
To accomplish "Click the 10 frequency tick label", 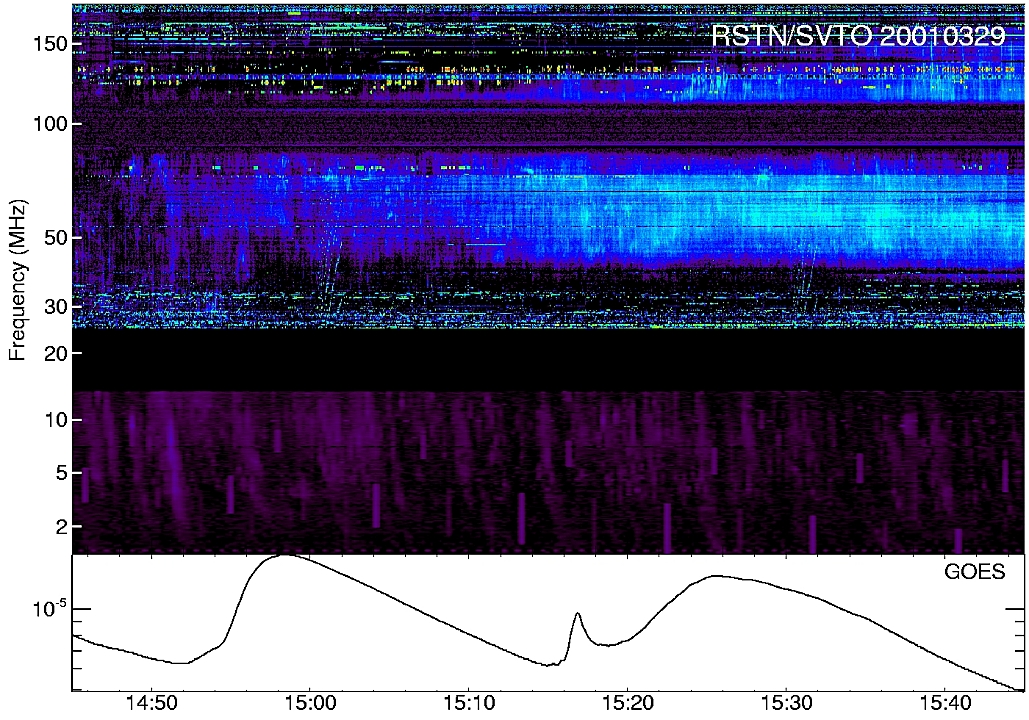I will [x=57, y=419].
